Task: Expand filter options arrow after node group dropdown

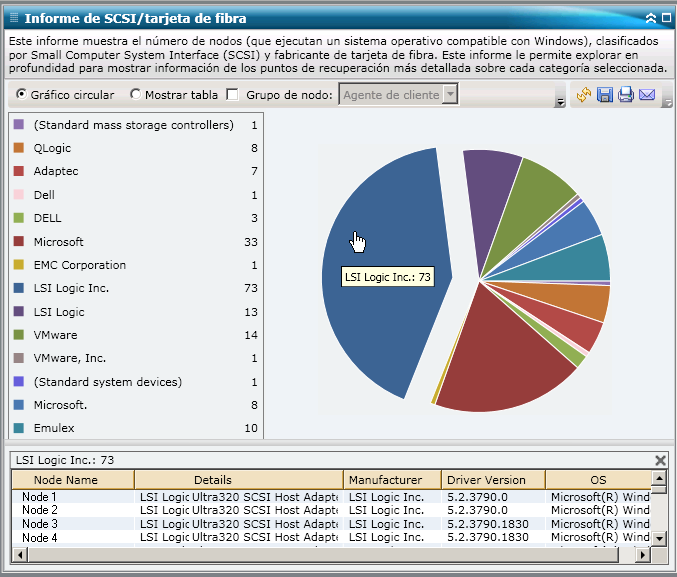Action: click(x=559, y=102)
